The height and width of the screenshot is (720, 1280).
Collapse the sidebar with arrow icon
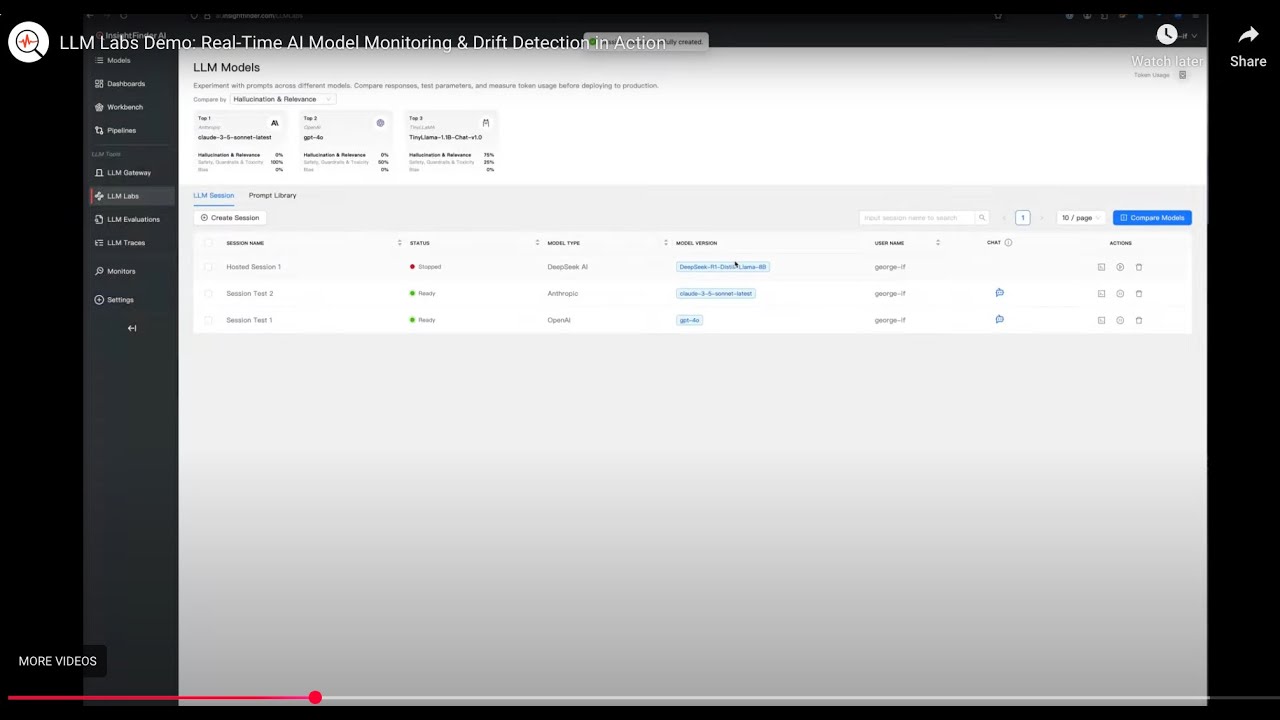point(132,328)
